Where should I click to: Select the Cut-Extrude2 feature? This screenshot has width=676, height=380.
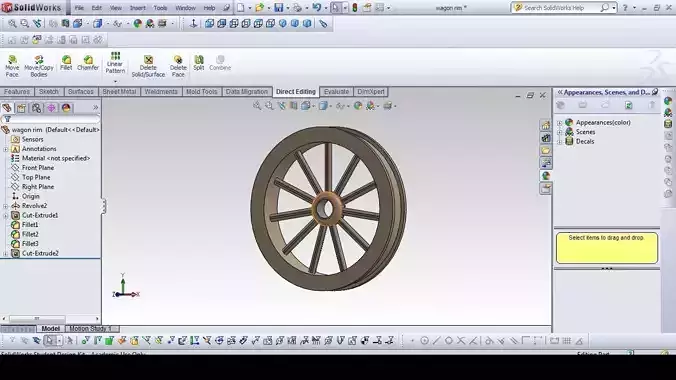[x=40, y=253]
